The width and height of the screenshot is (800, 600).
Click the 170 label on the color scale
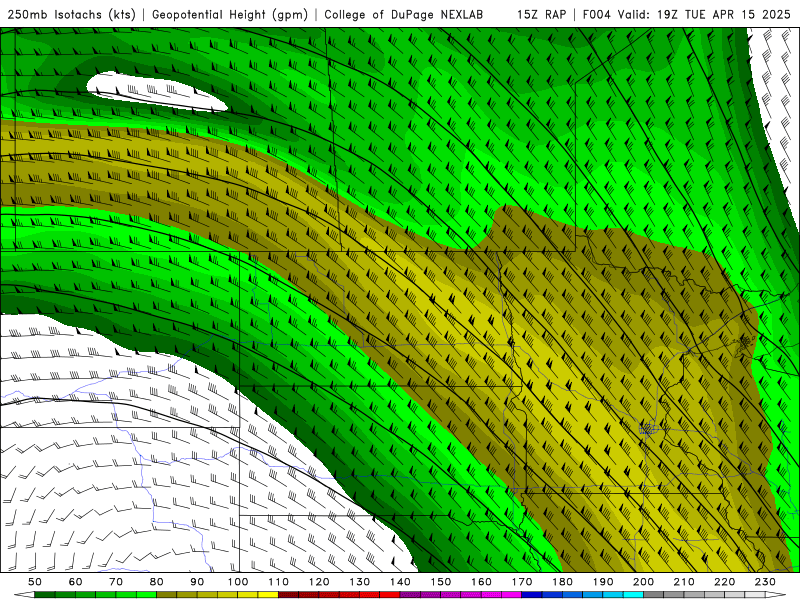pos(522,582)
